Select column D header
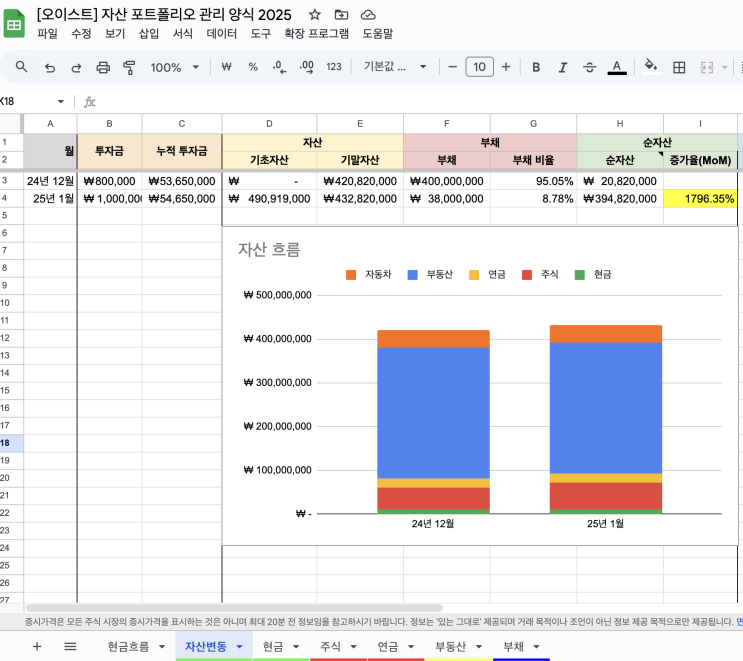This screenshot has height=661, width=743. (x=269, y=124)
